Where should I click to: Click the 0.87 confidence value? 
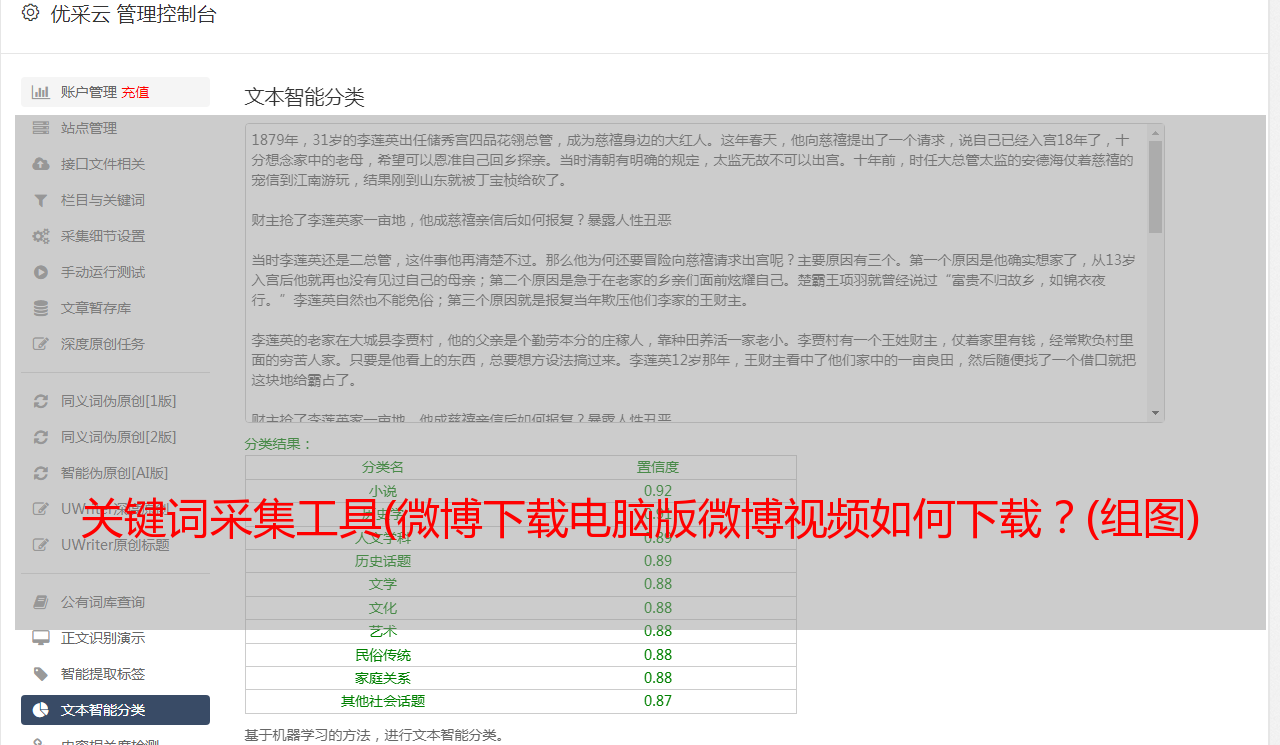(658, 701)
